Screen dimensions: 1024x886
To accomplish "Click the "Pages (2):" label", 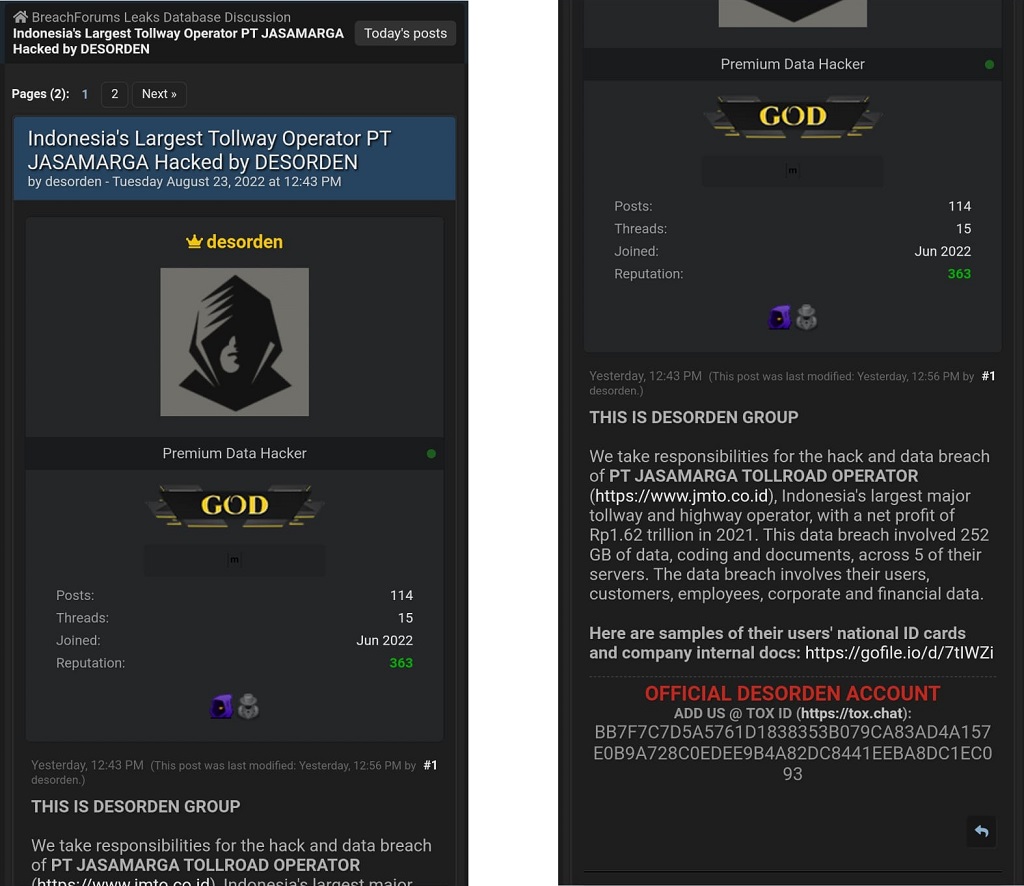I will click(40, 94).
